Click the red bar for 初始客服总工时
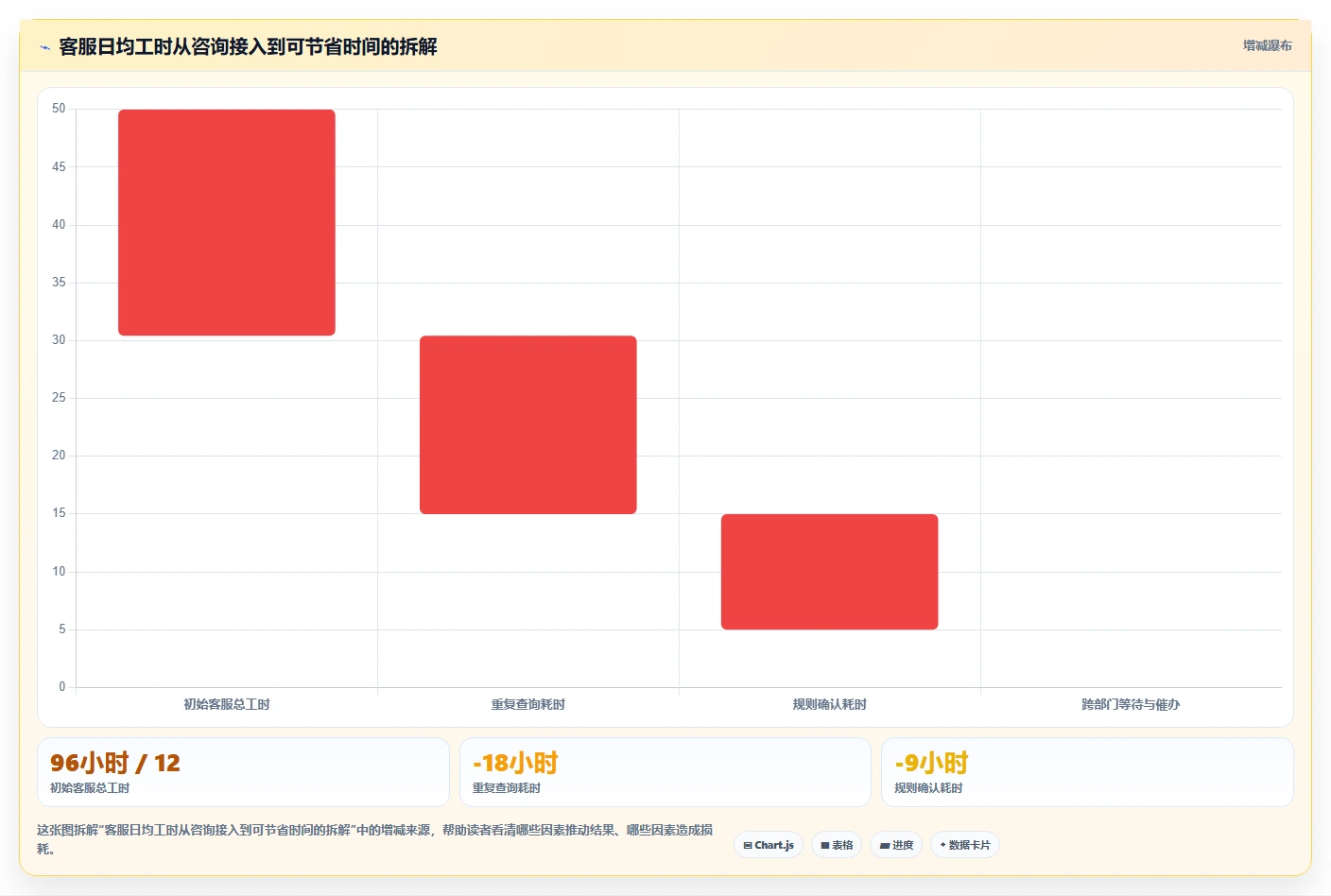 click(x=227, y=222)
